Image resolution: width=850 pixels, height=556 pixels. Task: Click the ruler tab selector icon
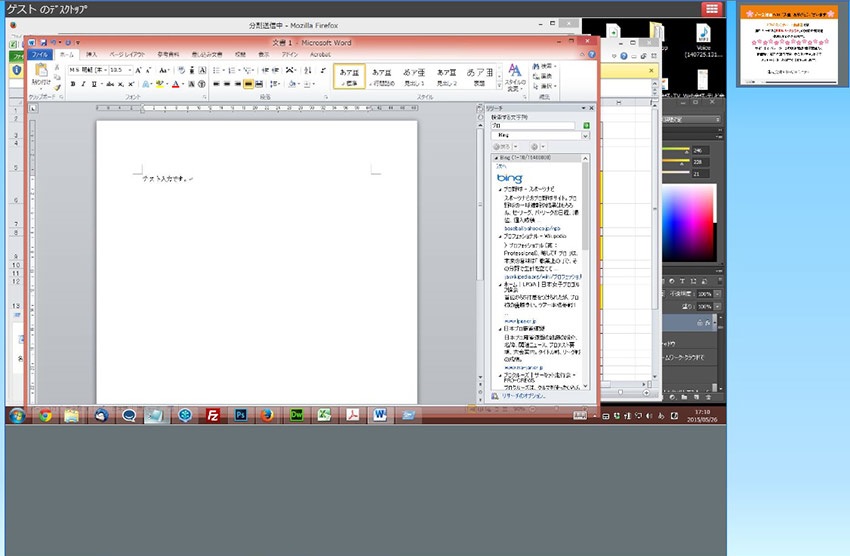(33, 108)
